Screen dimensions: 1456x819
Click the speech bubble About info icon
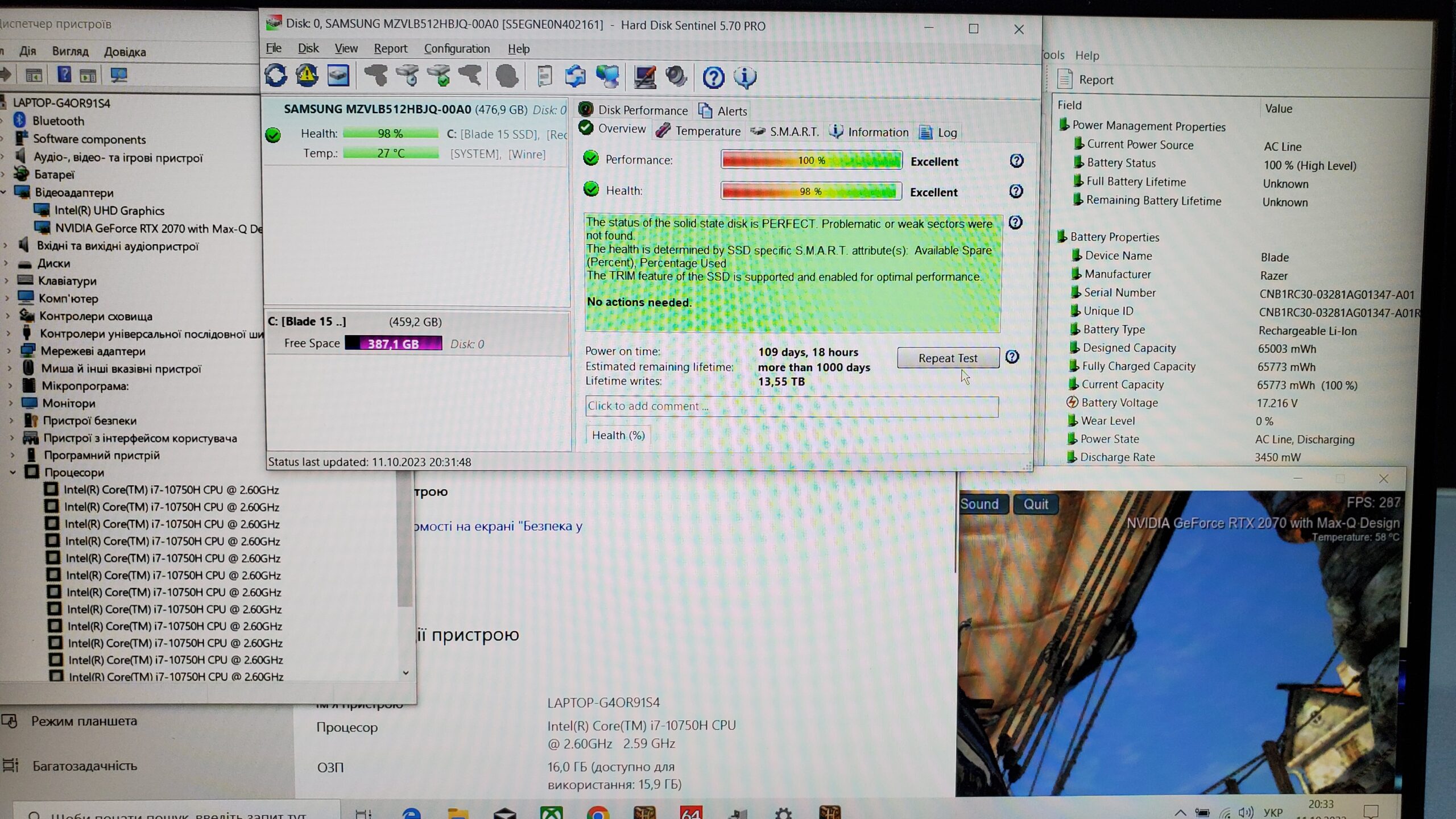pyautogui.click(x=744, y=77)
